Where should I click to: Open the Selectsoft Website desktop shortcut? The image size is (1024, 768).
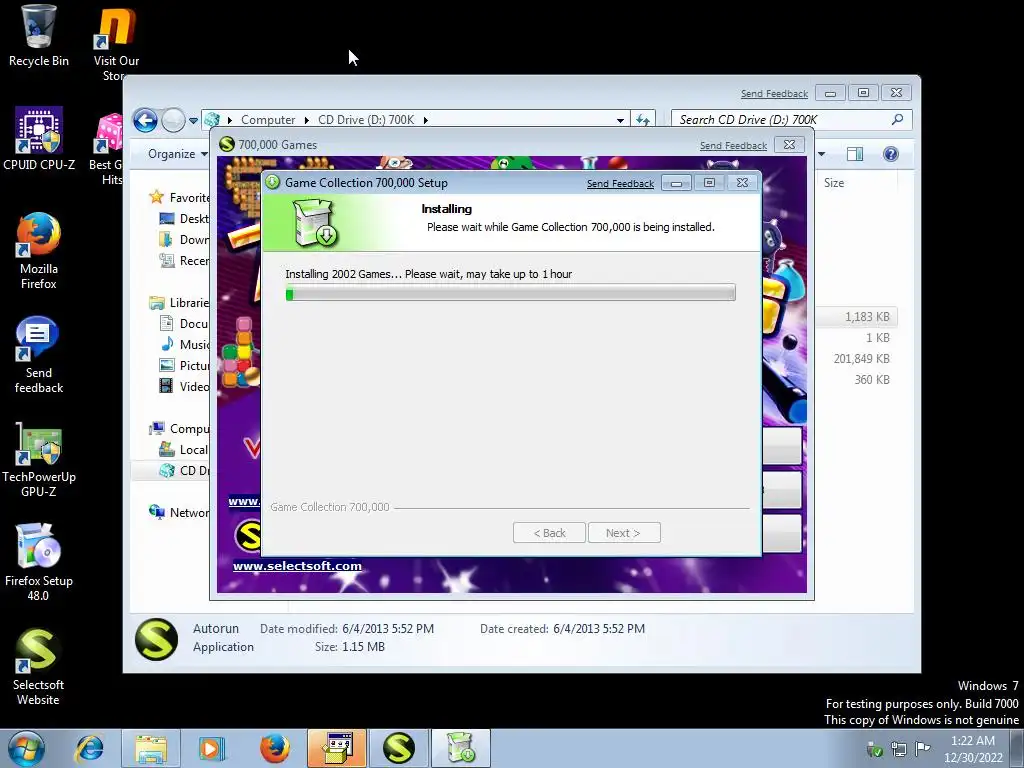(39, 666)
